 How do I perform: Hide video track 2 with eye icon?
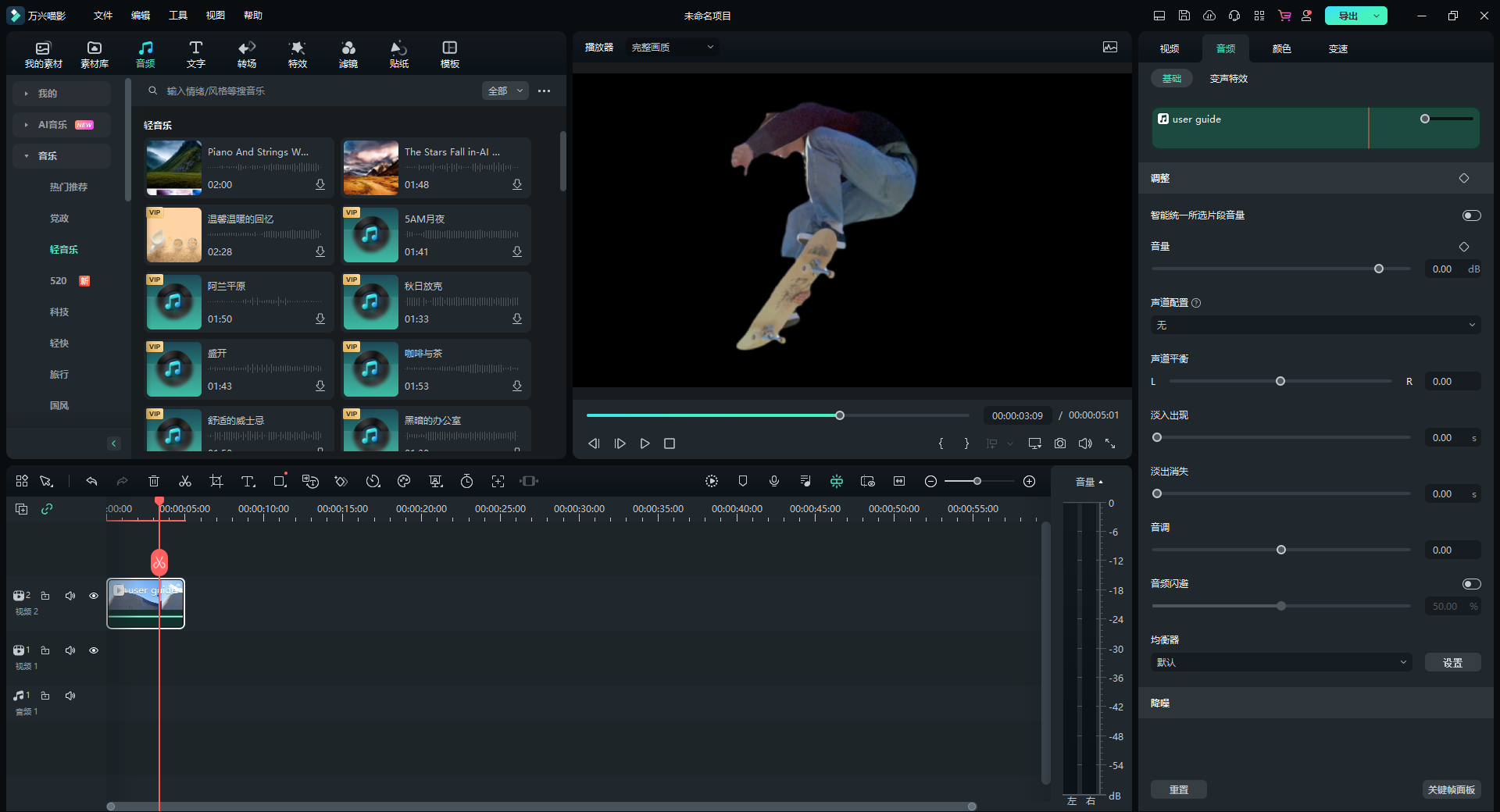click(x=94, y=596)
